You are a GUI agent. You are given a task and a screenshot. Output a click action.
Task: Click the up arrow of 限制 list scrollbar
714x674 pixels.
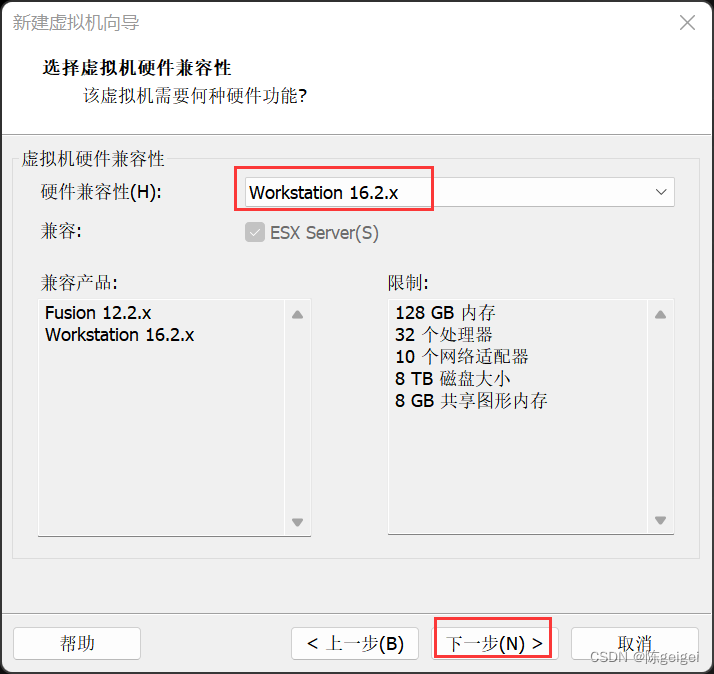click(x=660, y=314)
